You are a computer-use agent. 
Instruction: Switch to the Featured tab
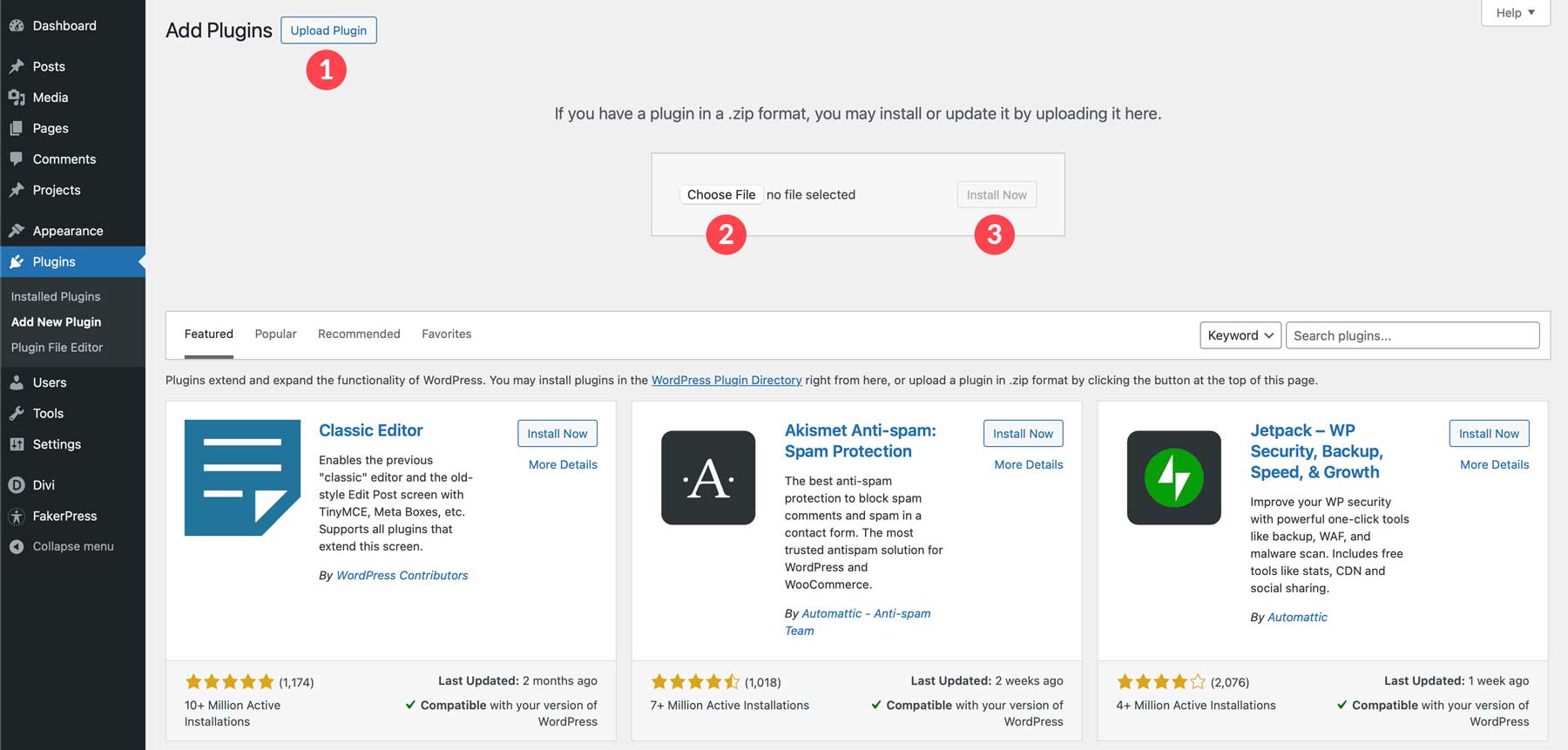click(x=209, y=334)
